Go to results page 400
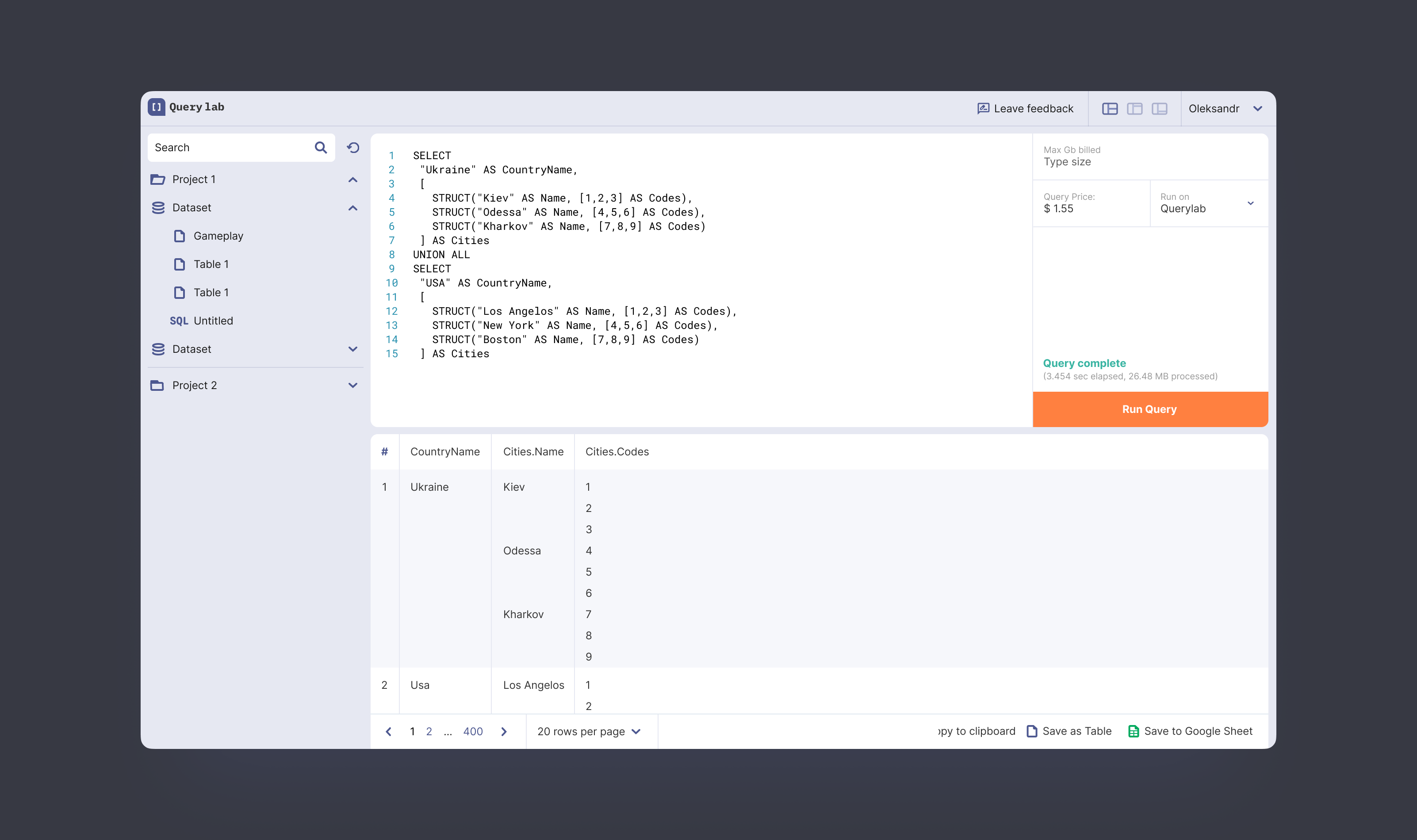Viewport: 1417px width, 840px height. [x=473, y=732]
